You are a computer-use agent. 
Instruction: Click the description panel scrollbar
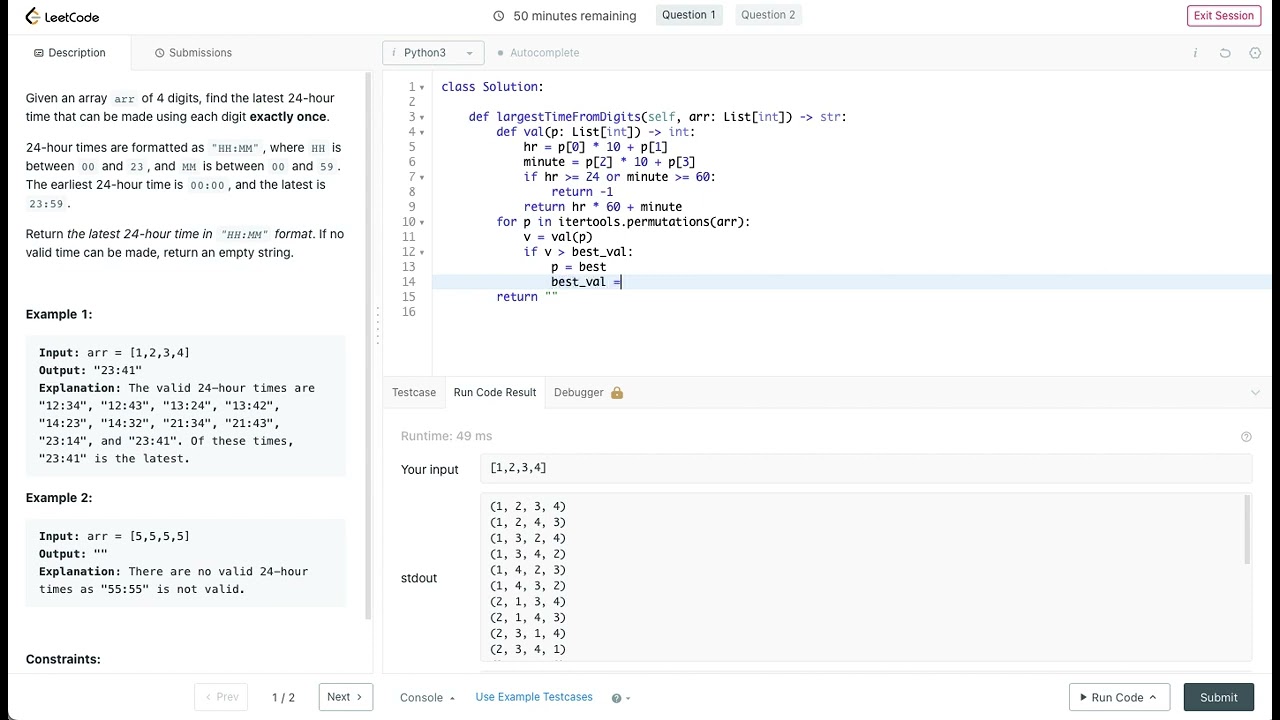(368, 345)
